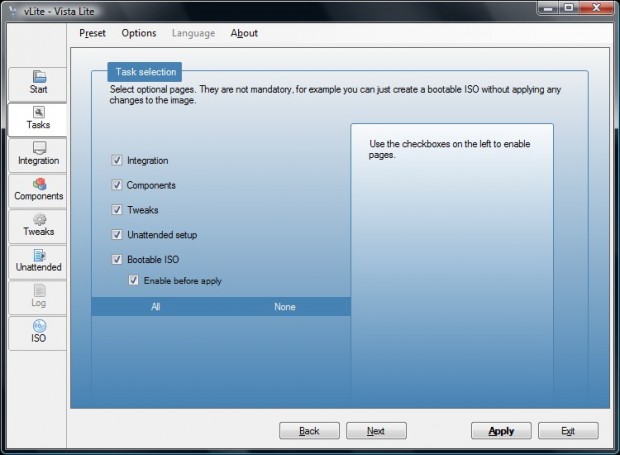
Task: Click the vLite title bar app icon
Action: pyautogui.click(x=13, y=11)
